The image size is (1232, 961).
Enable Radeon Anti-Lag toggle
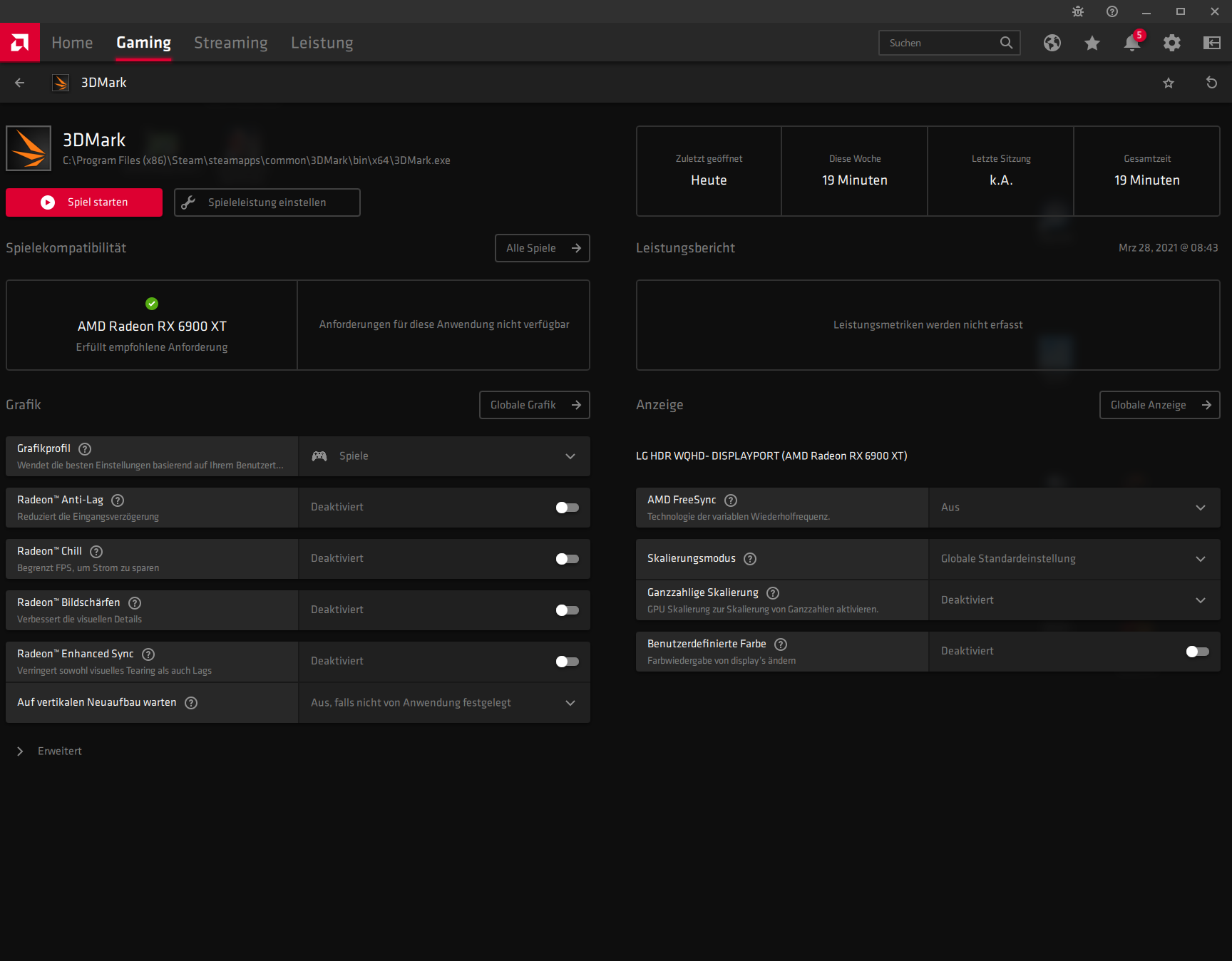click(568, 508)
